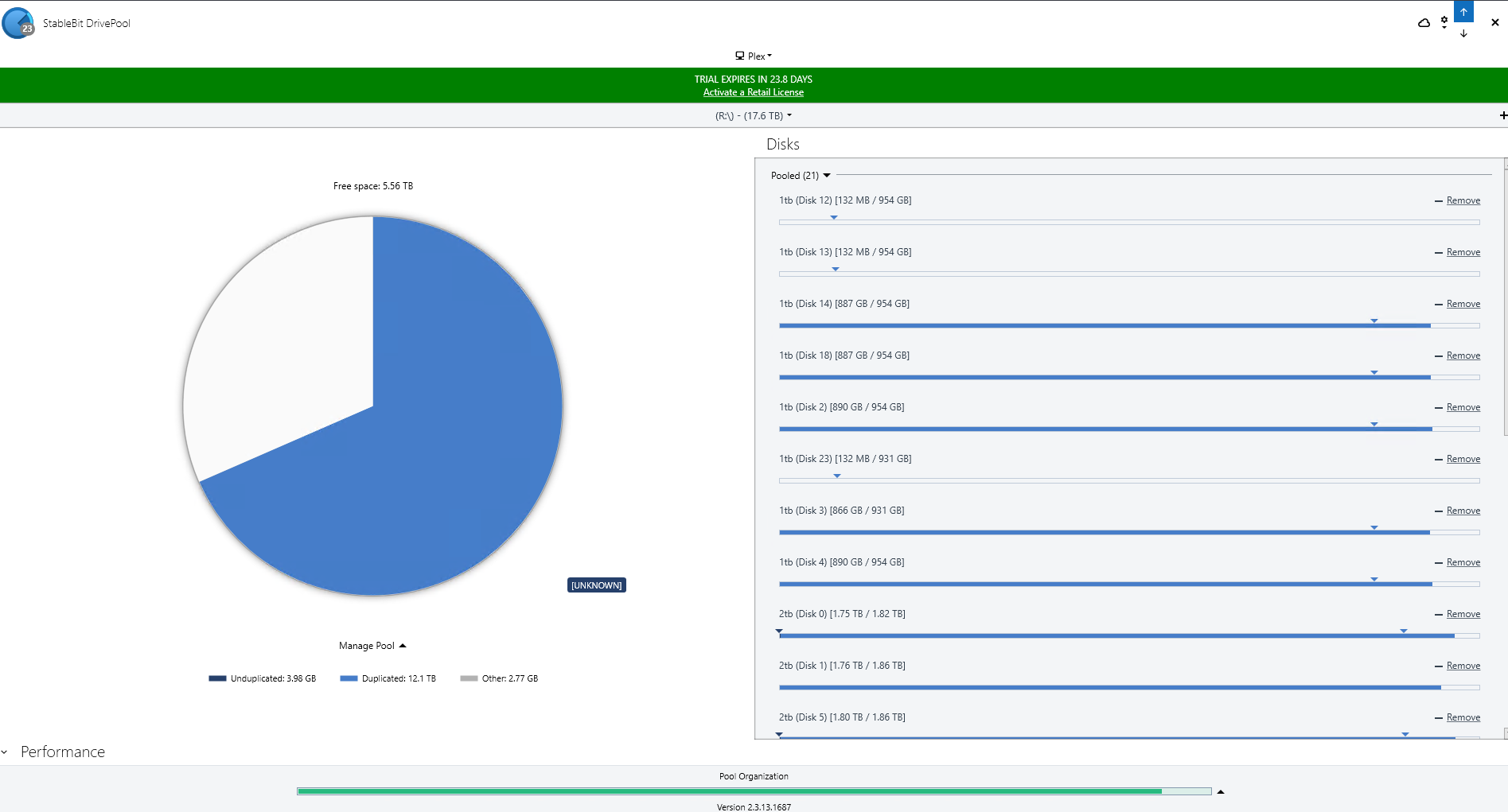Click the UNKNOWN label near the pie chart

click(x=596, y=585)
